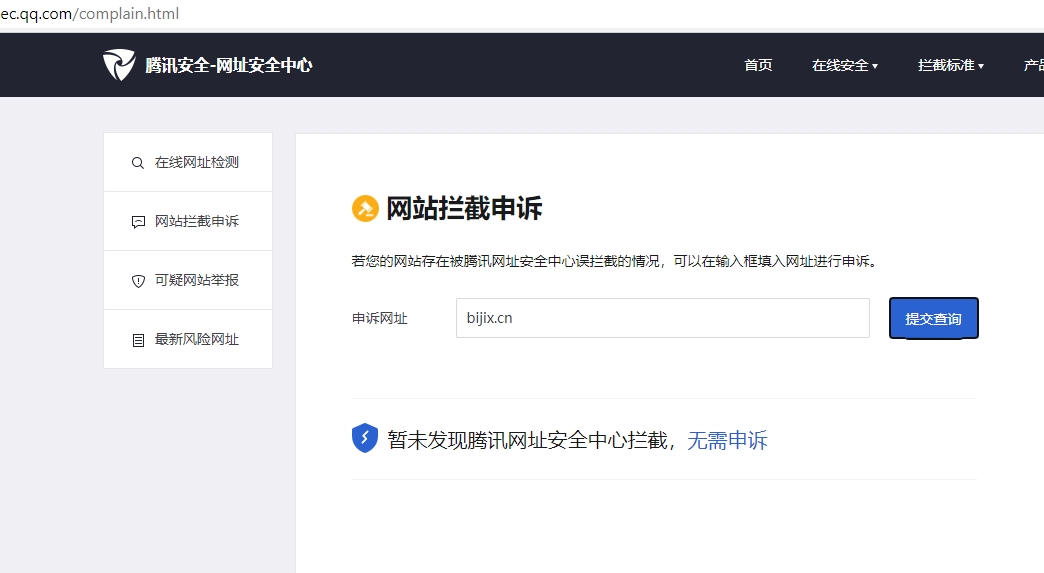Focus the 申诉网址 input field
This screenshot has width=1044, height=573.
pos(662,318)
